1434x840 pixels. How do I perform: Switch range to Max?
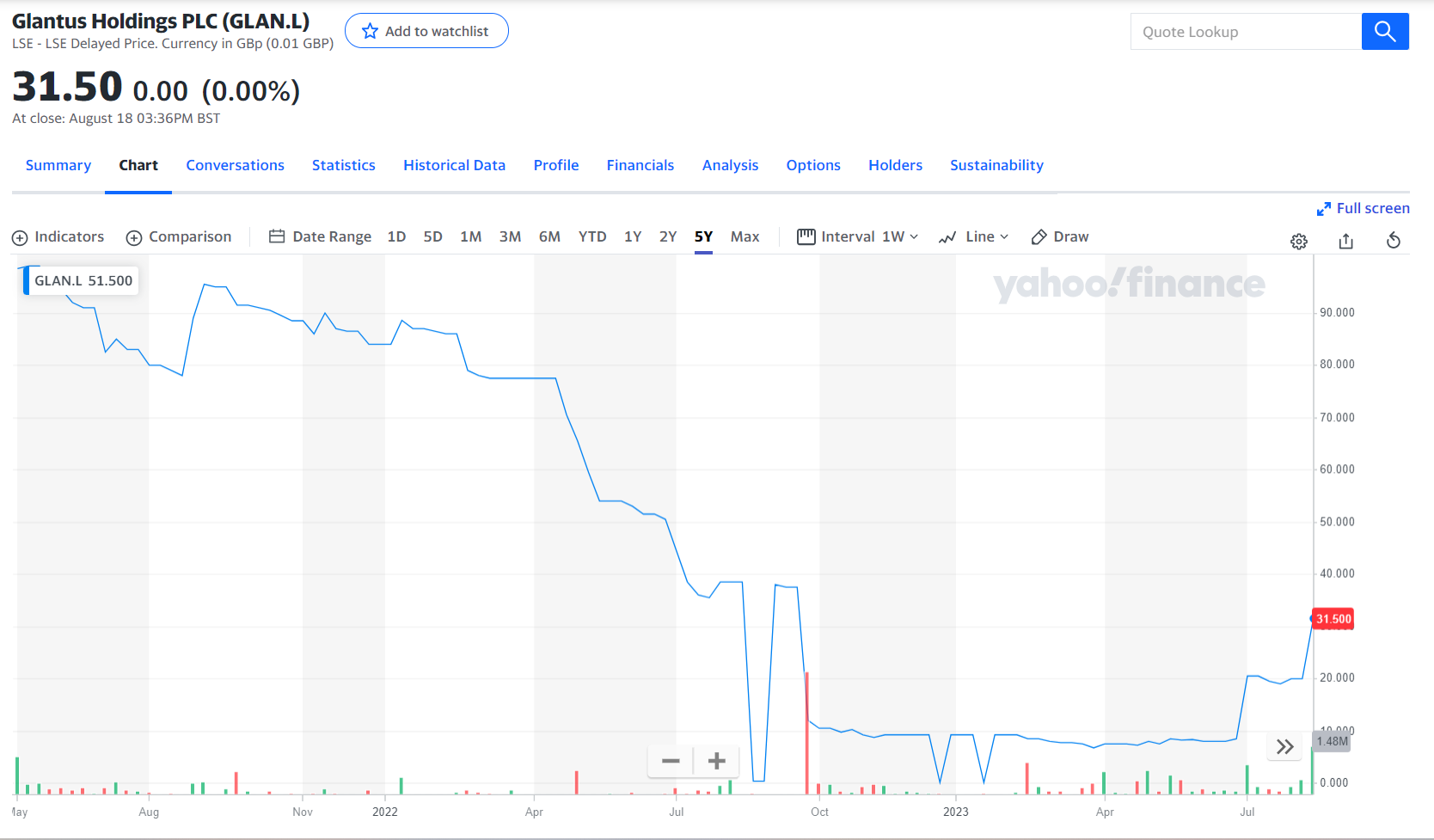pos(745,236)
